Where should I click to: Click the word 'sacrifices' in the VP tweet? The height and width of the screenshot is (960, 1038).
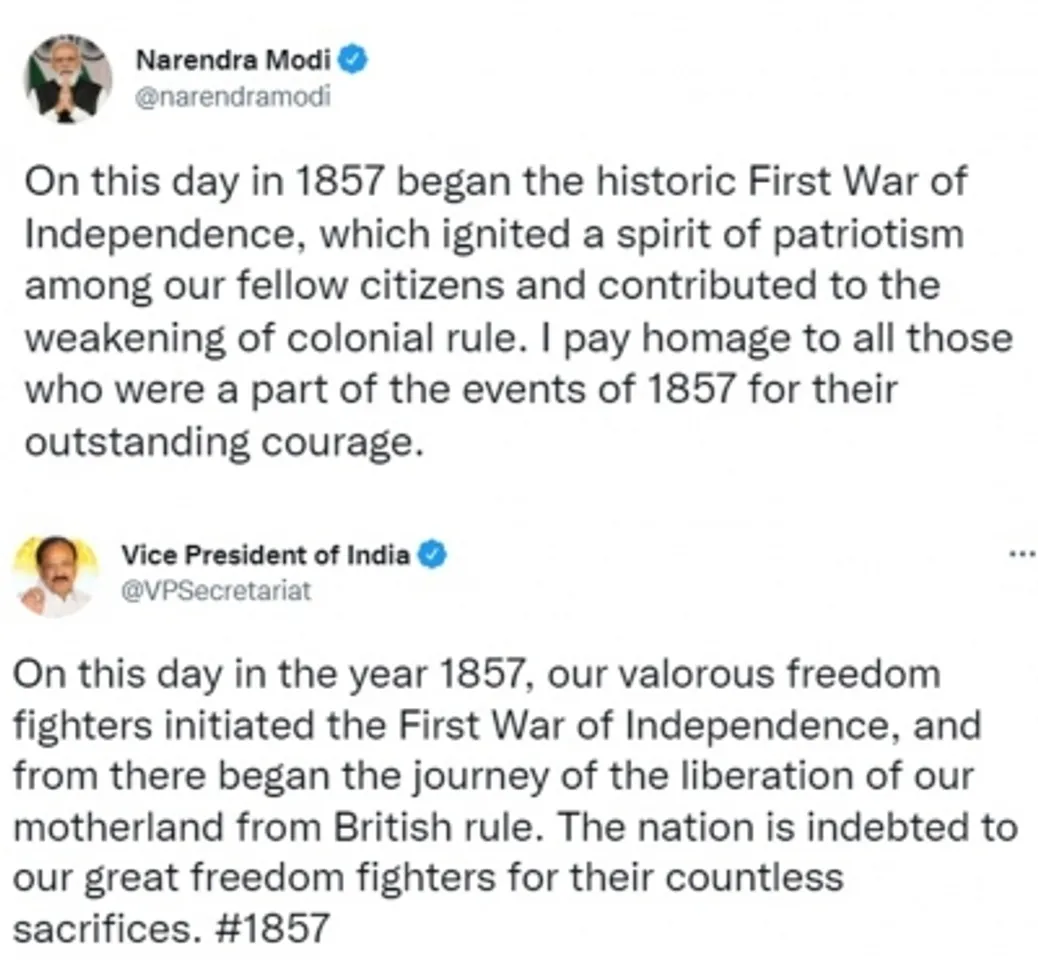pos(106,929)
